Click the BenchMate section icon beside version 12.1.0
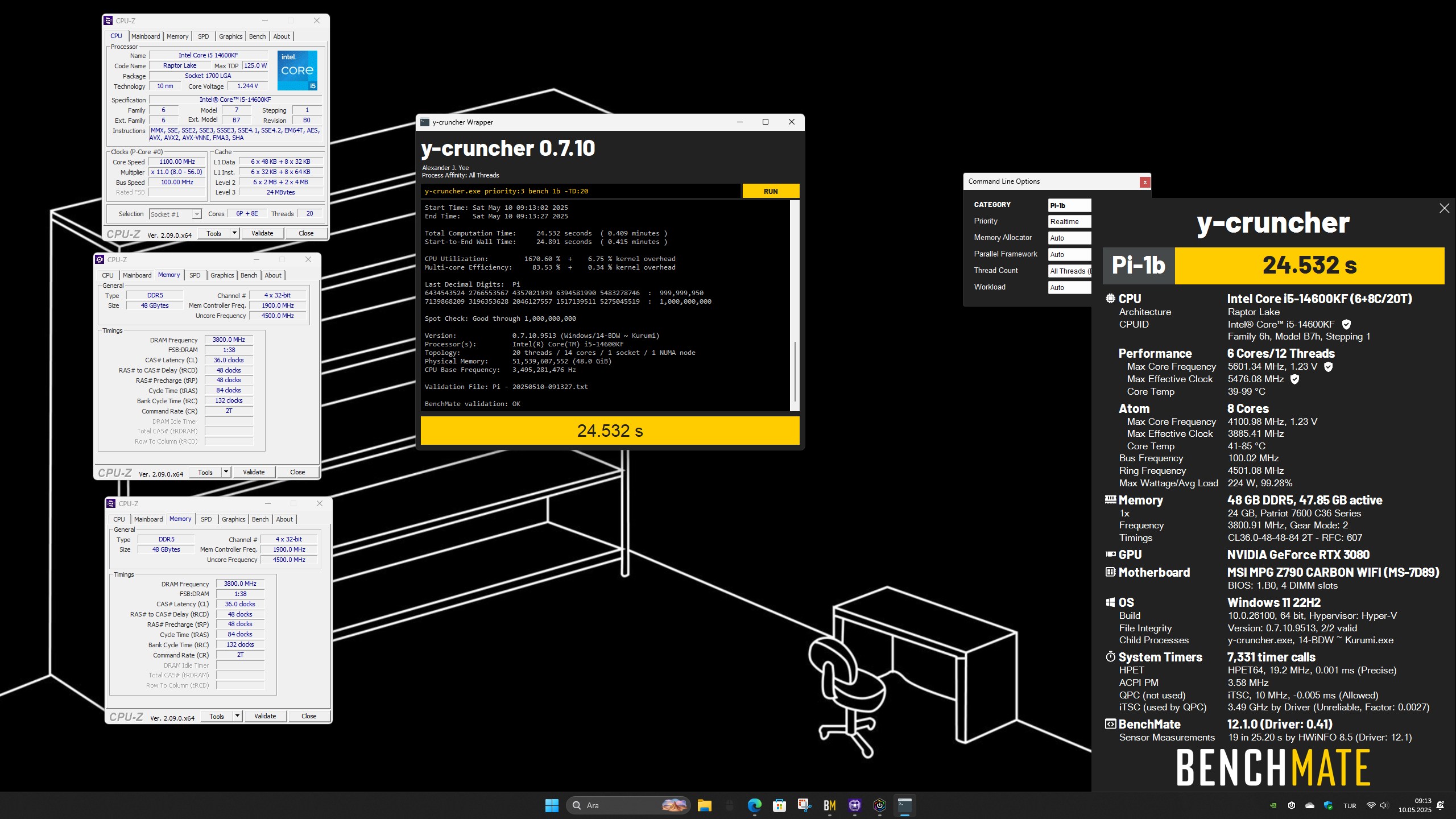1456x819 pixels. (x=1110, y=724)
